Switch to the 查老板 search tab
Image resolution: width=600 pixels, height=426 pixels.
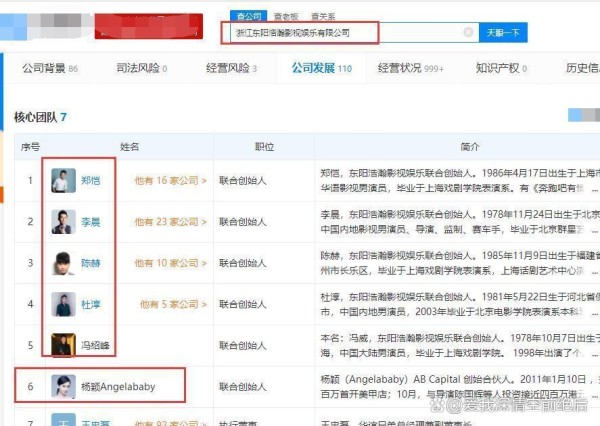point(286,16)
